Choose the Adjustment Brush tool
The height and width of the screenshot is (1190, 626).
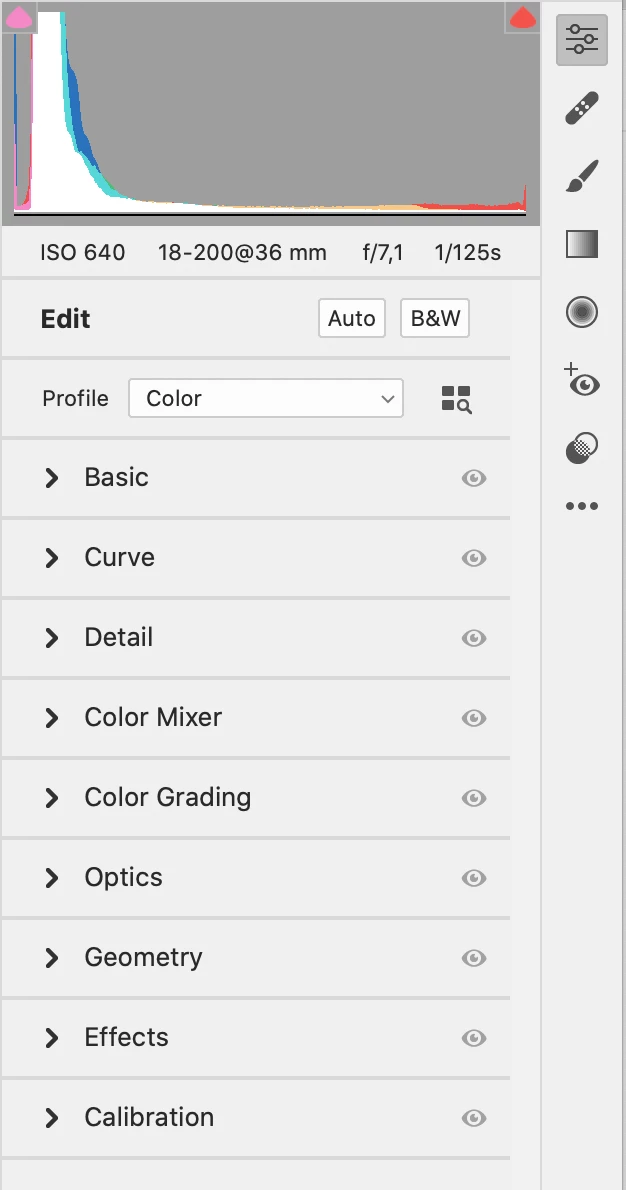582,176
